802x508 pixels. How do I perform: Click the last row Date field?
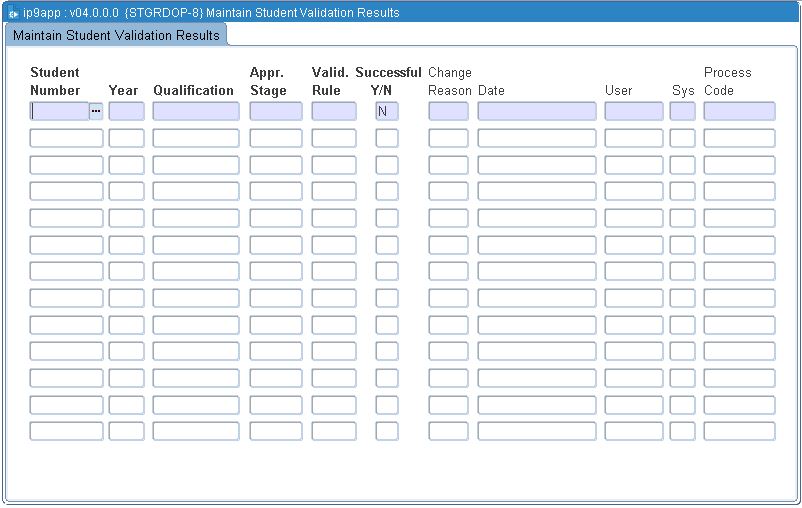pos(537,431)
